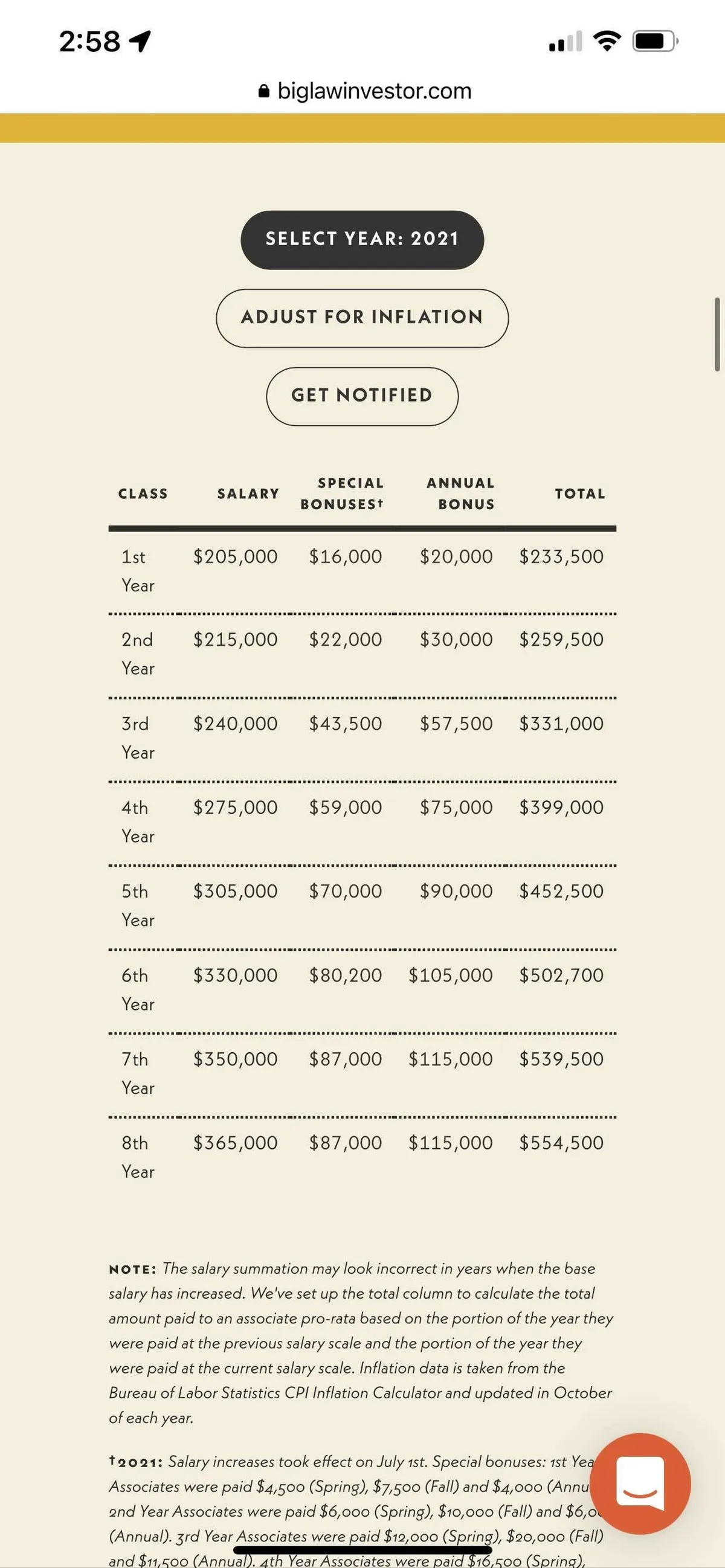Screen dimensions: 725x1568
Task: Tap the 2:58 clock in status bar
Action: tap(89, 42)
